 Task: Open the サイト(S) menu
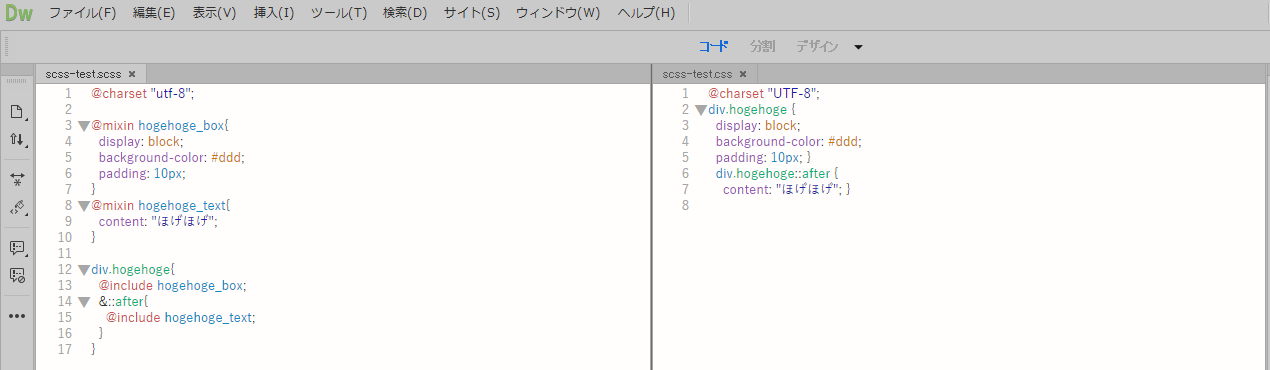tap(472, 14)
